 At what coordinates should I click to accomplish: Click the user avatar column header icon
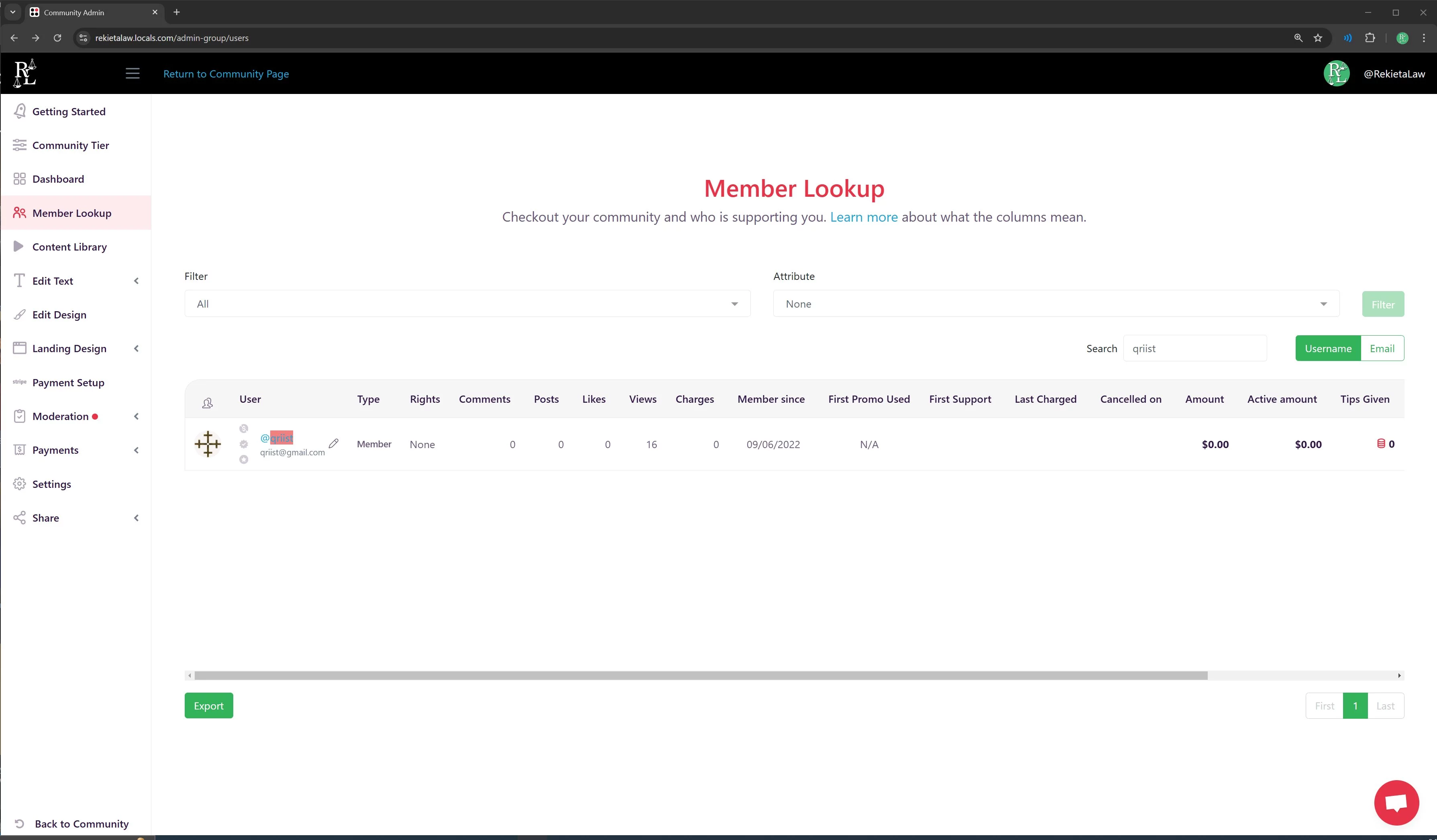tap(208, 403)
